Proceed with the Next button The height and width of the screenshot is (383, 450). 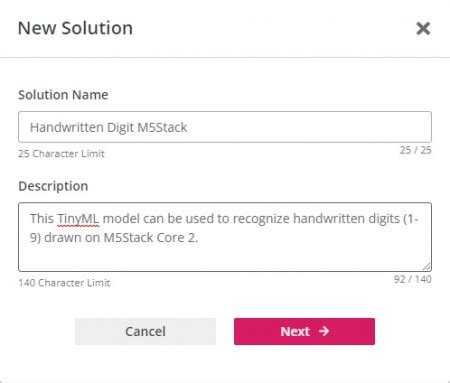coord(304,331)
